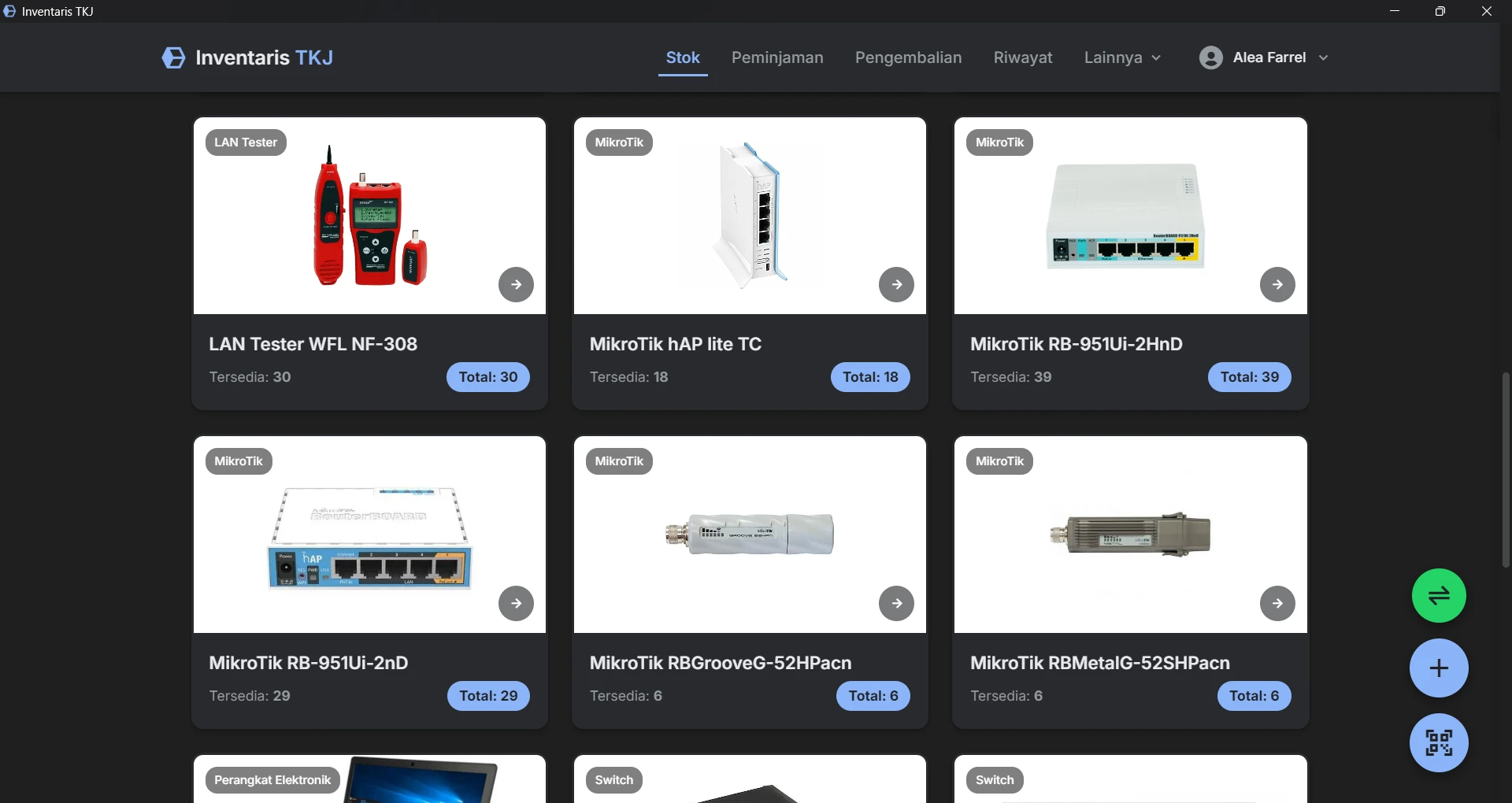Open the Alea Farrel account dropdown chevron
Screen dimensions: 1512x803
click(1323, 57)
